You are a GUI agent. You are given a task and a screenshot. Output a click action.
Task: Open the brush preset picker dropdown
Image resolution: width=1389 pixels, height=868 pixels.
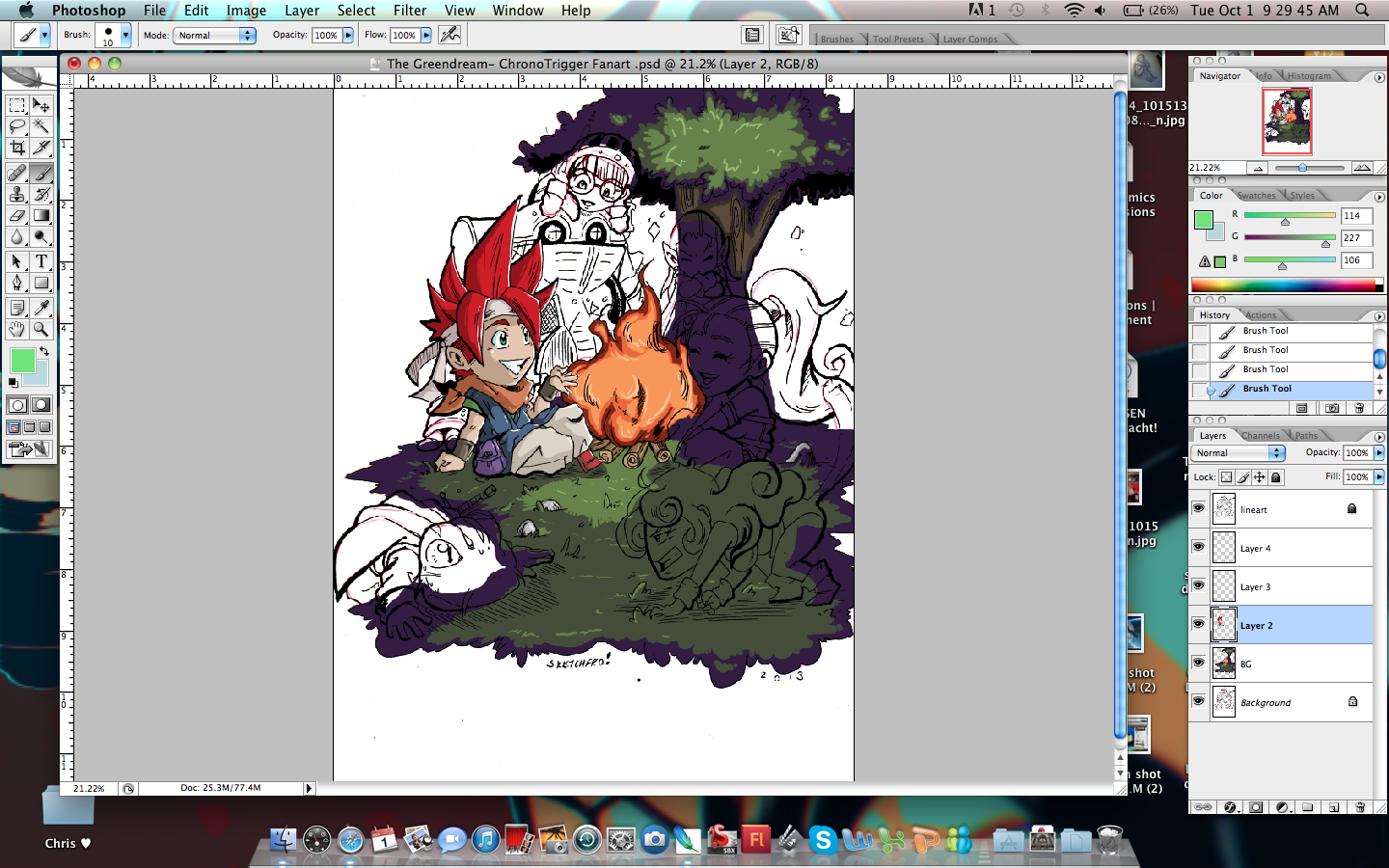tap(125, 35)
